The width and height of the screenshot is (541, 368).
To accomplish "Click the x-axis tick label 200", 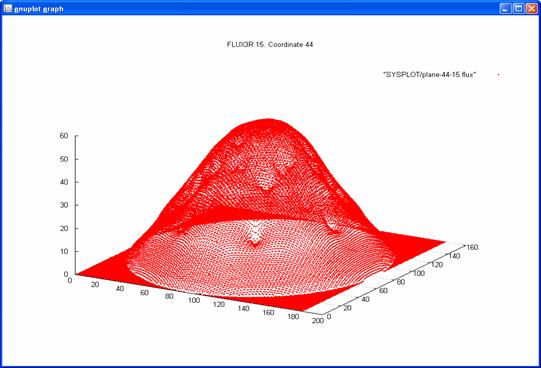I will 318,320.
